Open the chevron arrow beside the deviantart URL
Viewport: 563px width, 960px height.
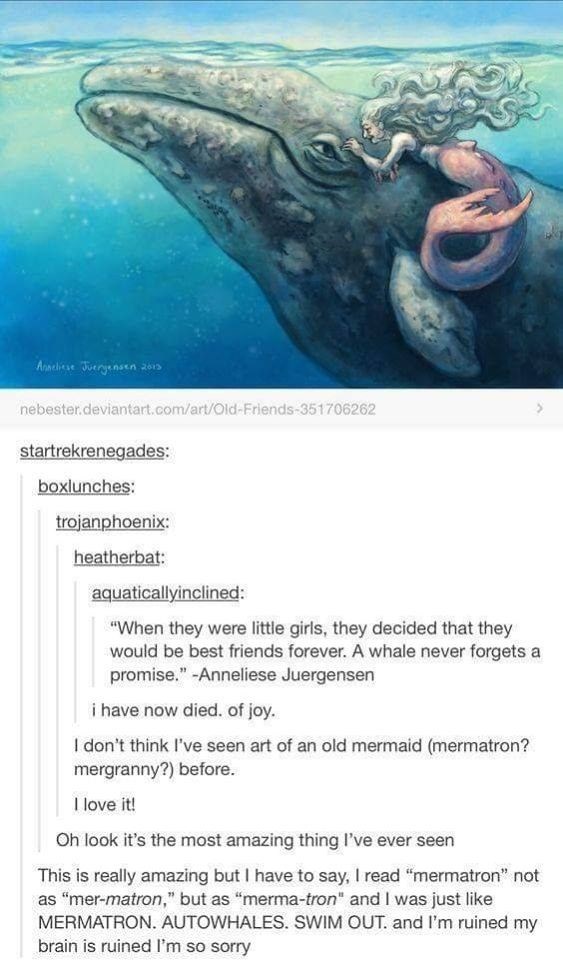pyautogui.click(x=539, y=408)
